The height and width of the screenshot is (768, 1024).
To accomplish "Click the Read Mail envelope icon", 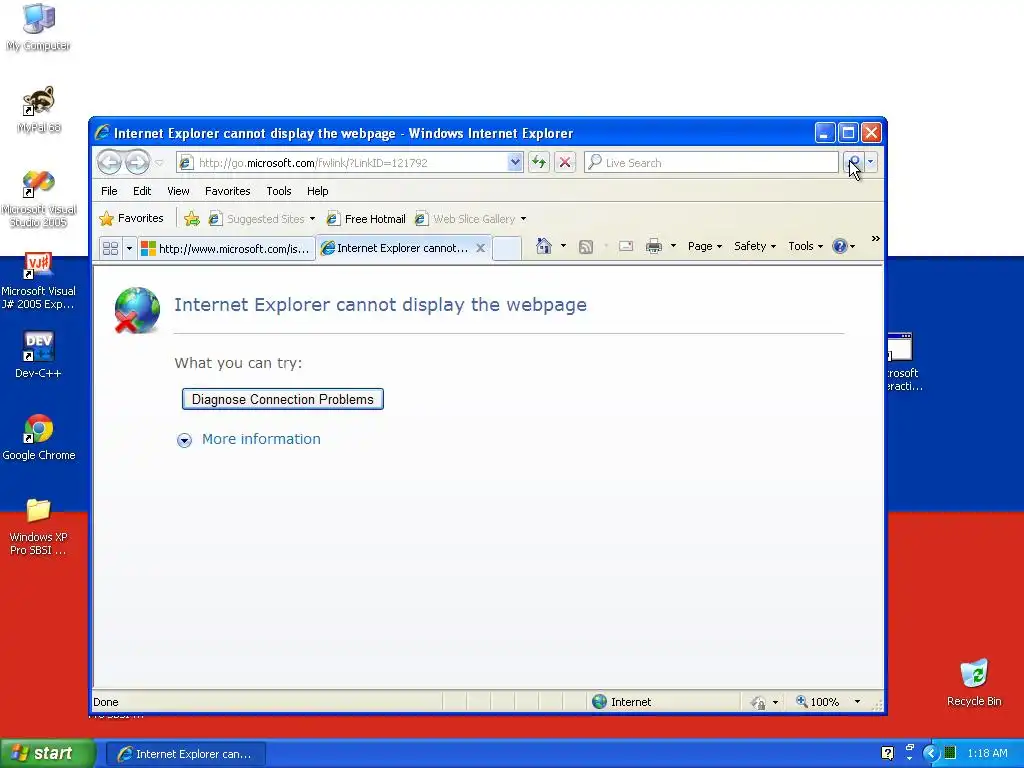I will [626, 246].
